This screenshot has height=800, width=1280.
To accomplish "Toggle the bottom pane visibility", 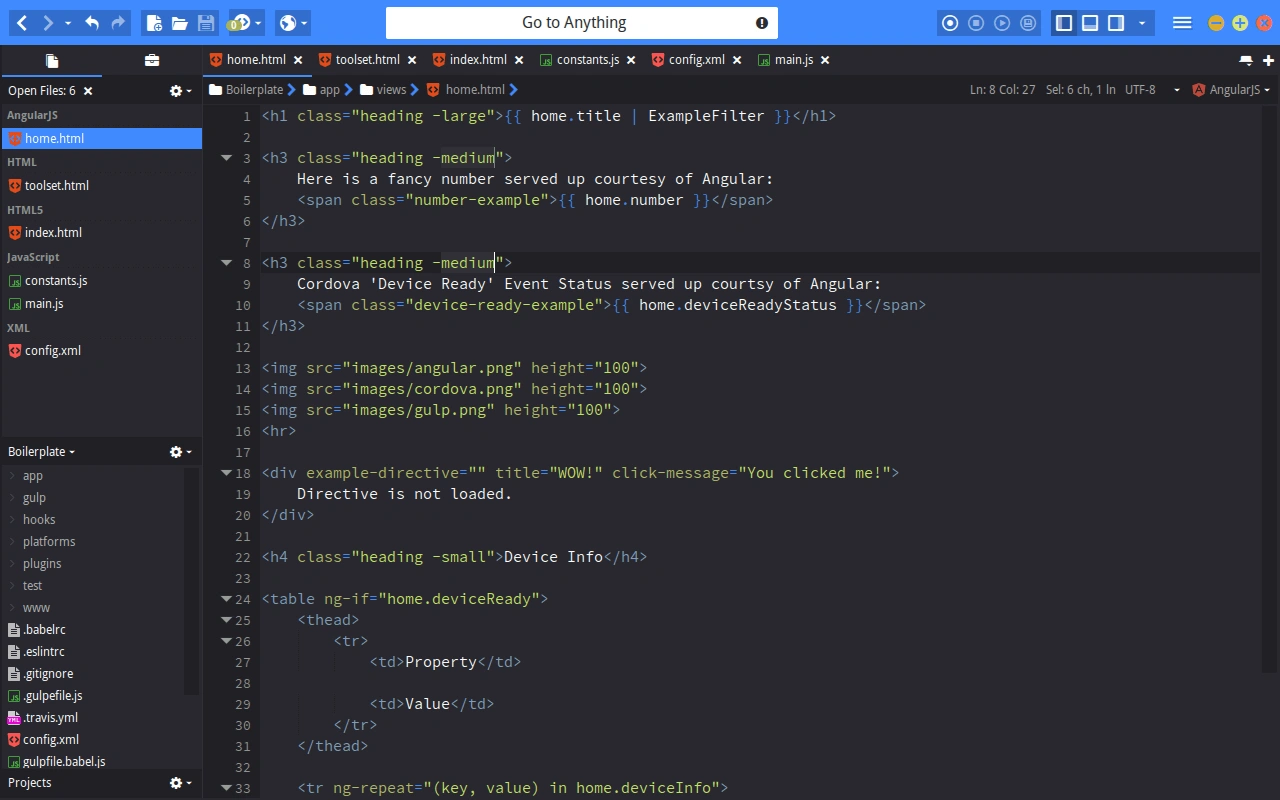I will [1089, 22].
